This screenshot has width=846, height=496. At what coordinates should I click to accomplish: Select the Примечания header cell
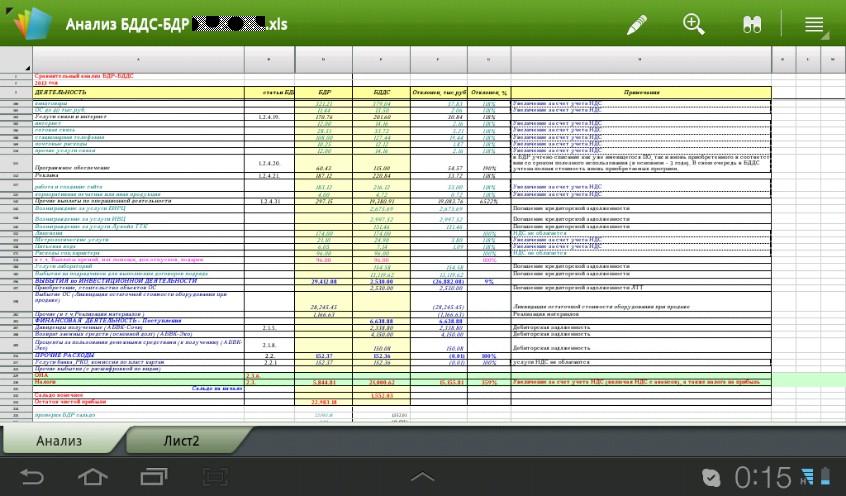[x=641, y=92]
